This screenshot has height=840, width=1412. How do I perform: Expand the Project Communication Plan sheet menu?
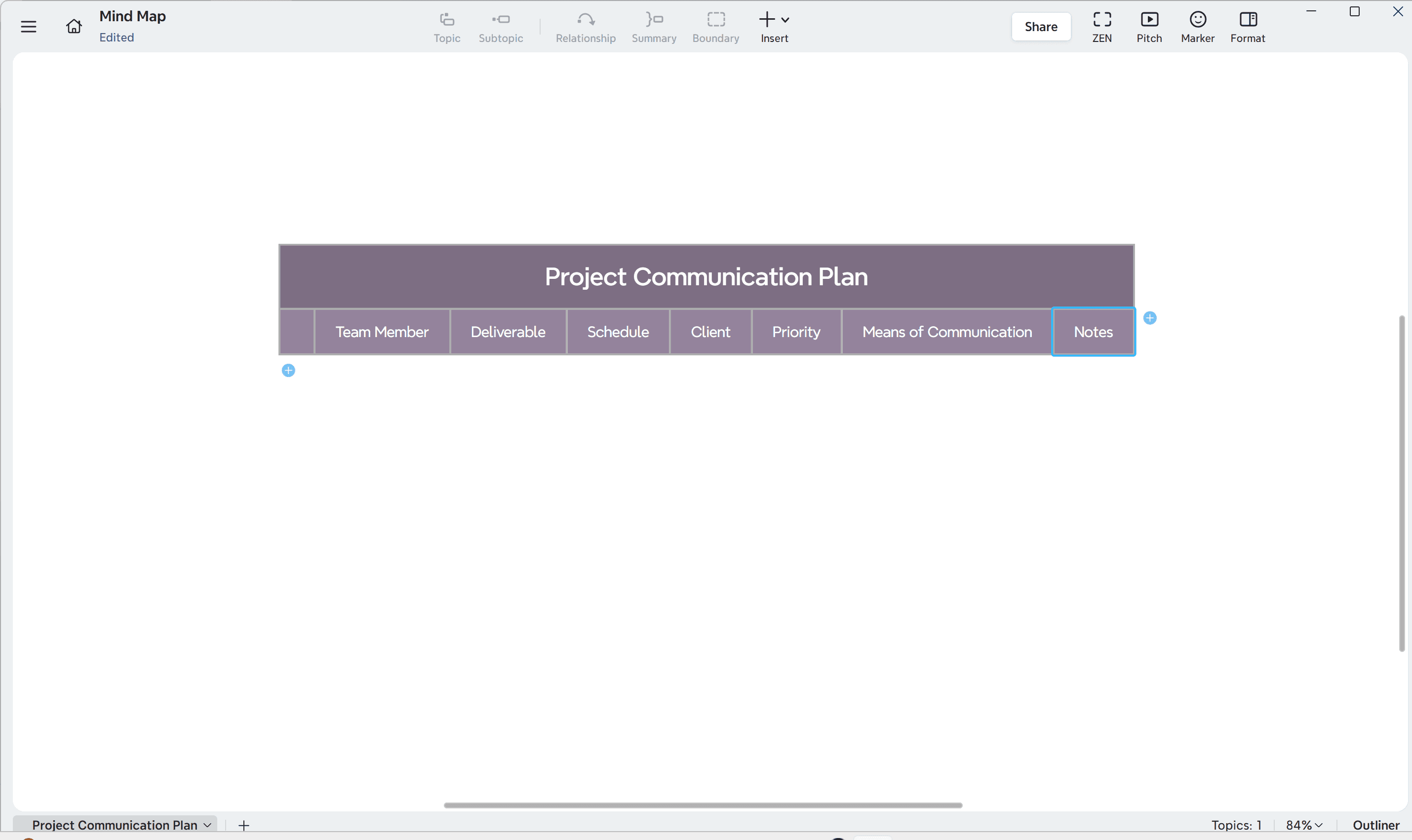coord(207,825)
